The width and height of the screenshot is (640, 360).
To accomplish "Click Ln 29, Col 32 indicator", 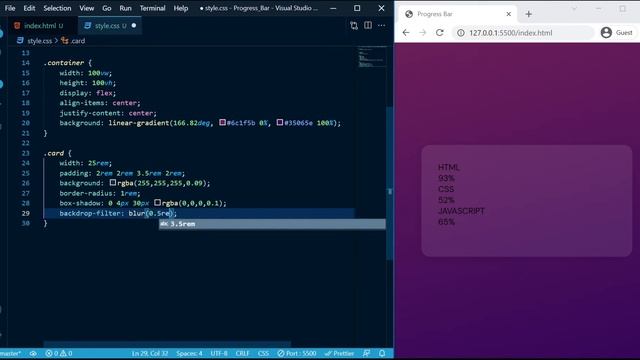I will (150, 353).
